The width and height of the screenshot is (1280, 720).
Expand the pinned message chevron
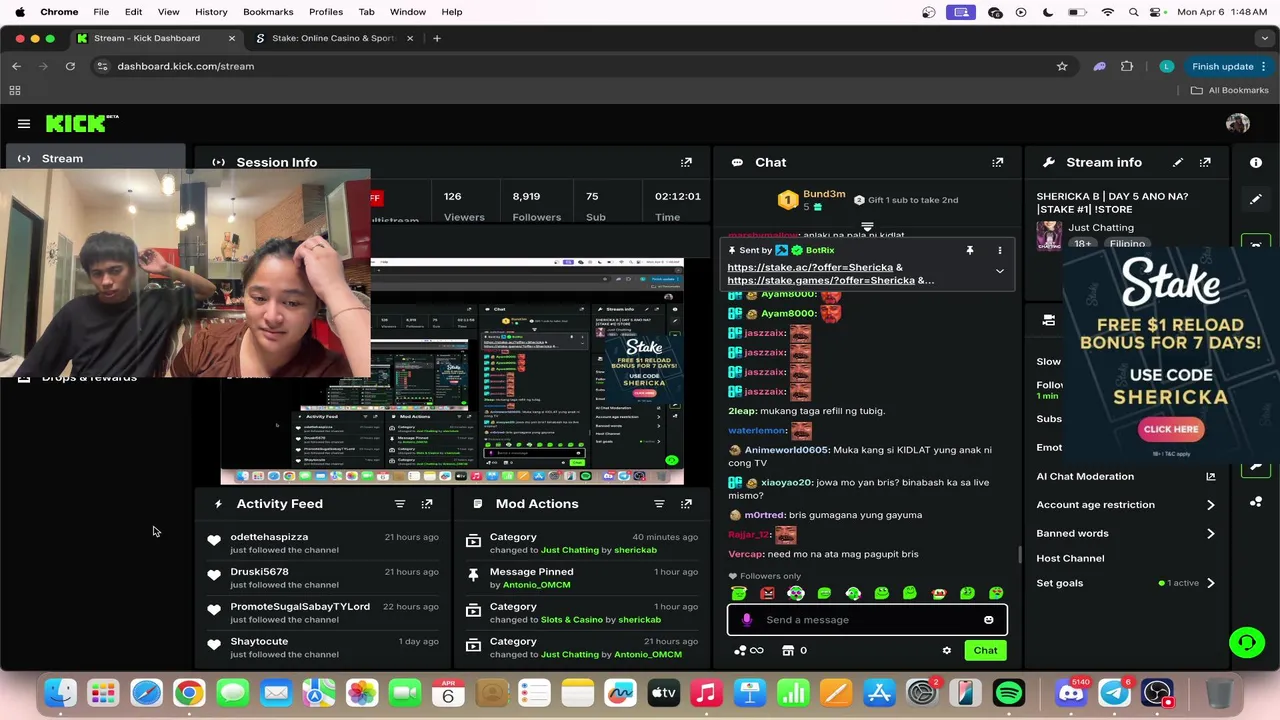point(999,271)
